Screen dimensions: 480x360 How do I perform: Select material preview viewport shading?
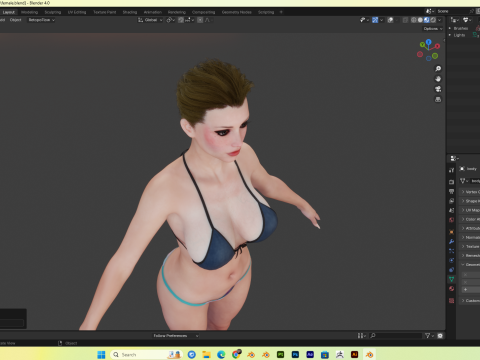[x=427, y=20]
